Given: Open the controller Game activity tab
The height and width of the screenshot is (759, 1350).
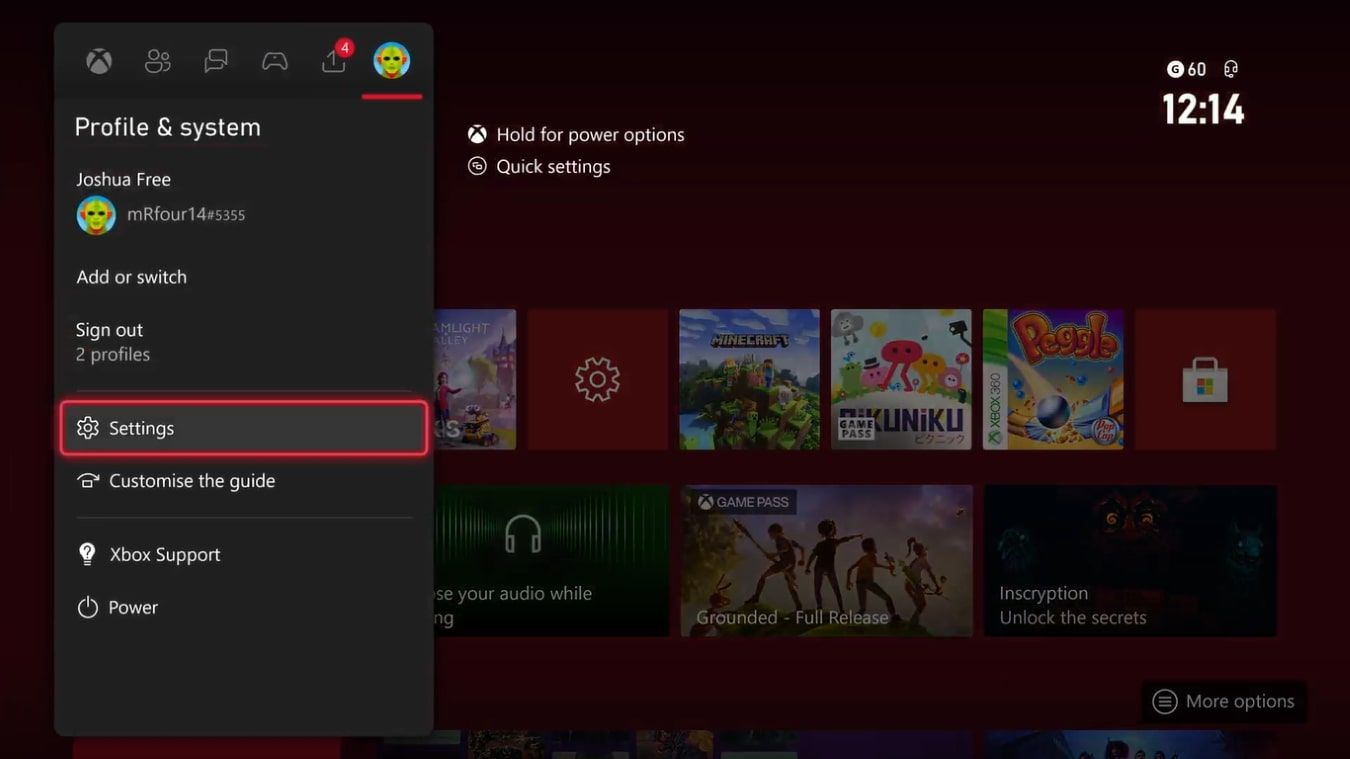Looking at the screenshot, I should (275, 62).
